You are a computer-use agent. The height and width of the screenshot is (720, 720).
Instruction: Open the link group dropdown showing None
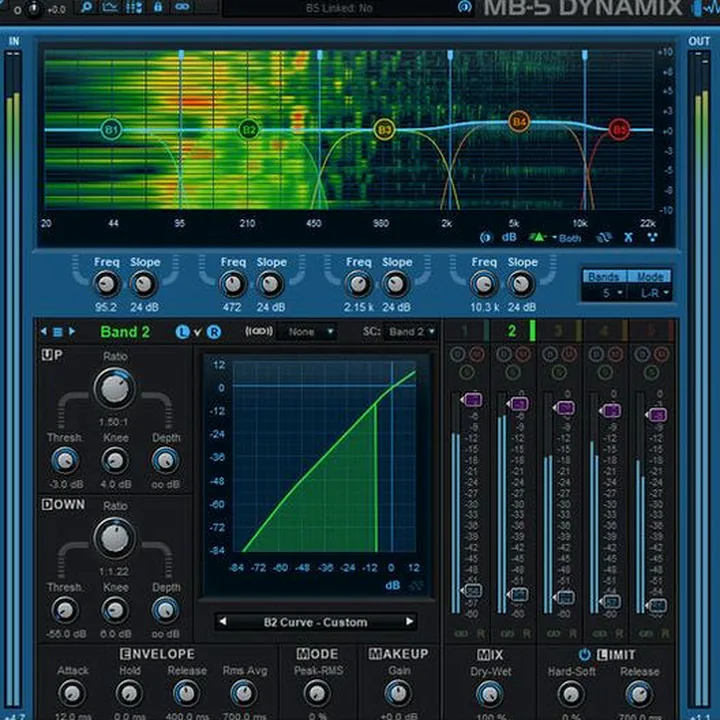pos(308,332)
